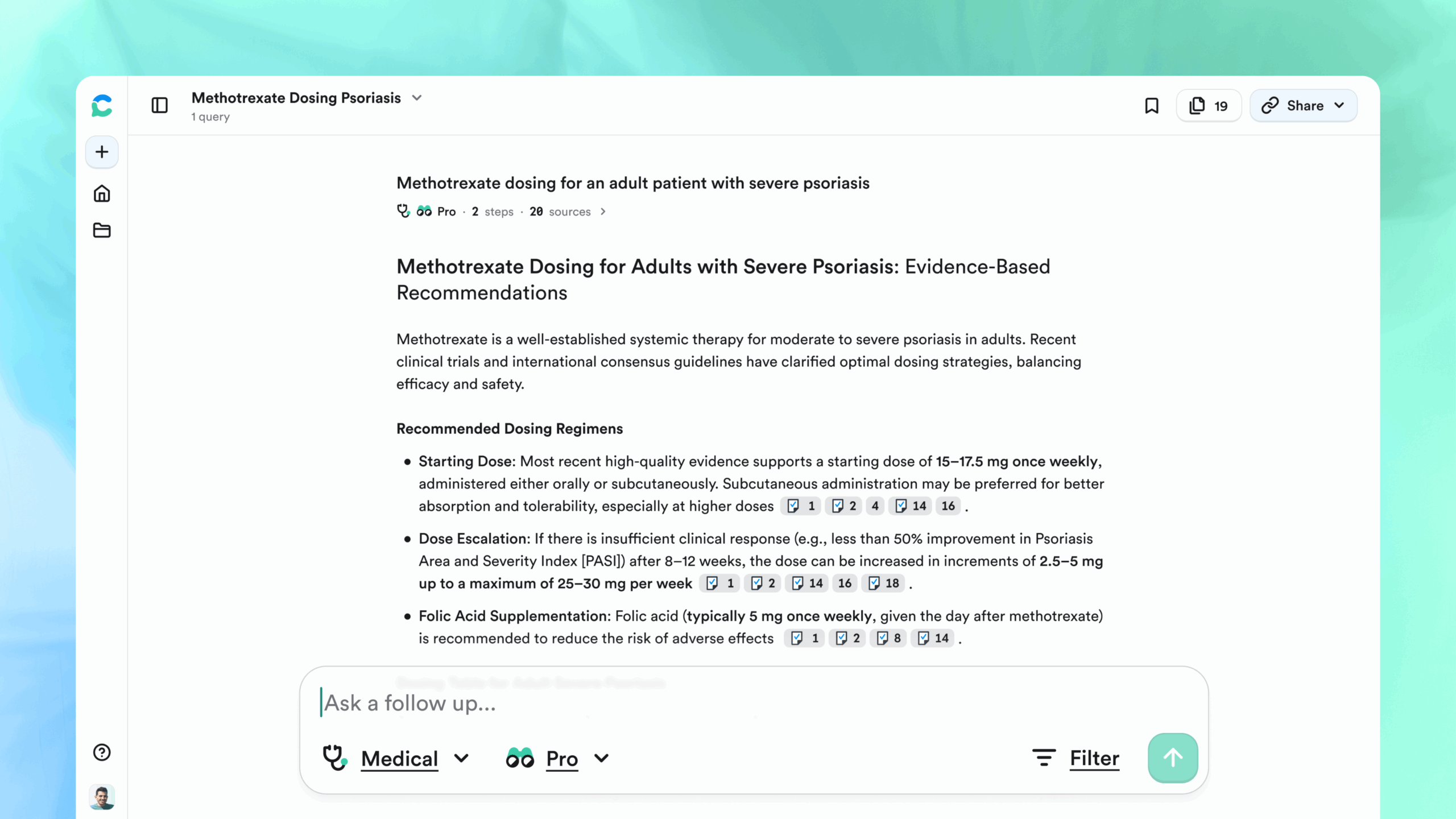Start a new thread with plus icon
Screen dimensions: 1456x819
(102, 152)
